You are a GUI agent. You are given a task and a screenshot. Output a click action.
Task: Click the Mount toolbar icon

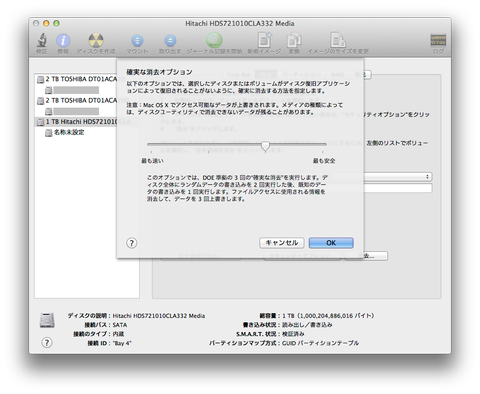pyautogui.click(x=137, y=41)
